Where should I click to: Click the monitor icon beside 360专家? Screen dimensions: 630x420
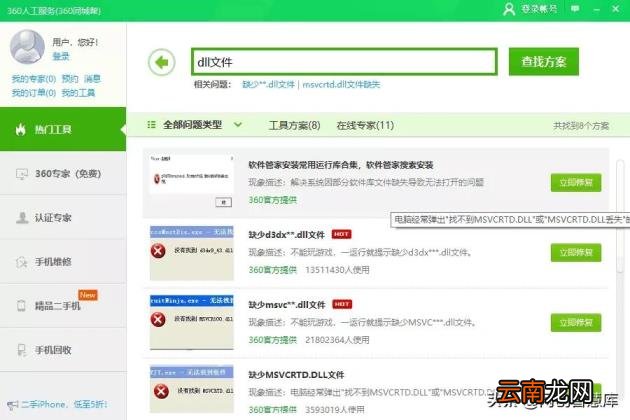[x=22, y=174]
